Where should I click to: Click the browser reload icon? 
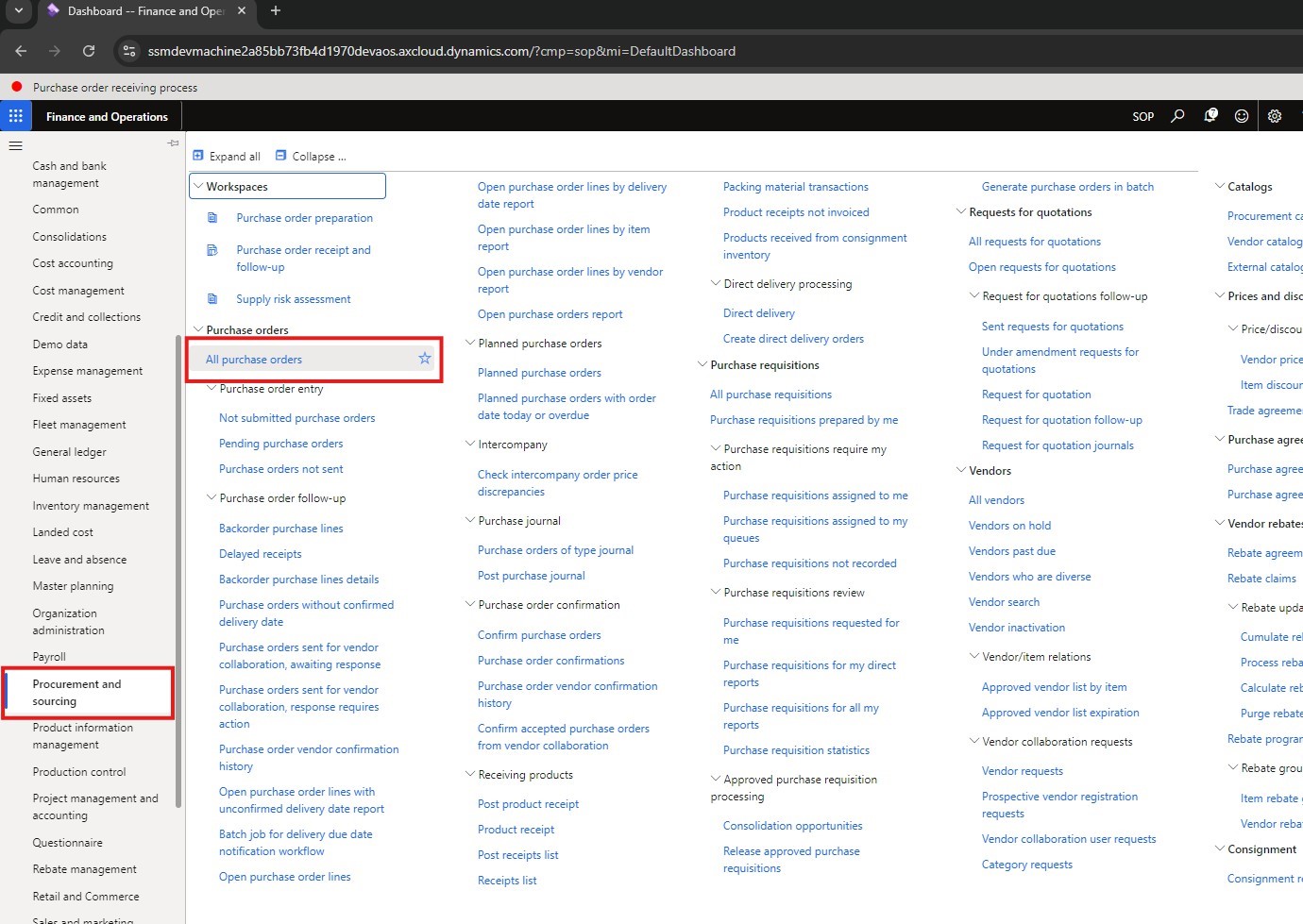point(89,51)
